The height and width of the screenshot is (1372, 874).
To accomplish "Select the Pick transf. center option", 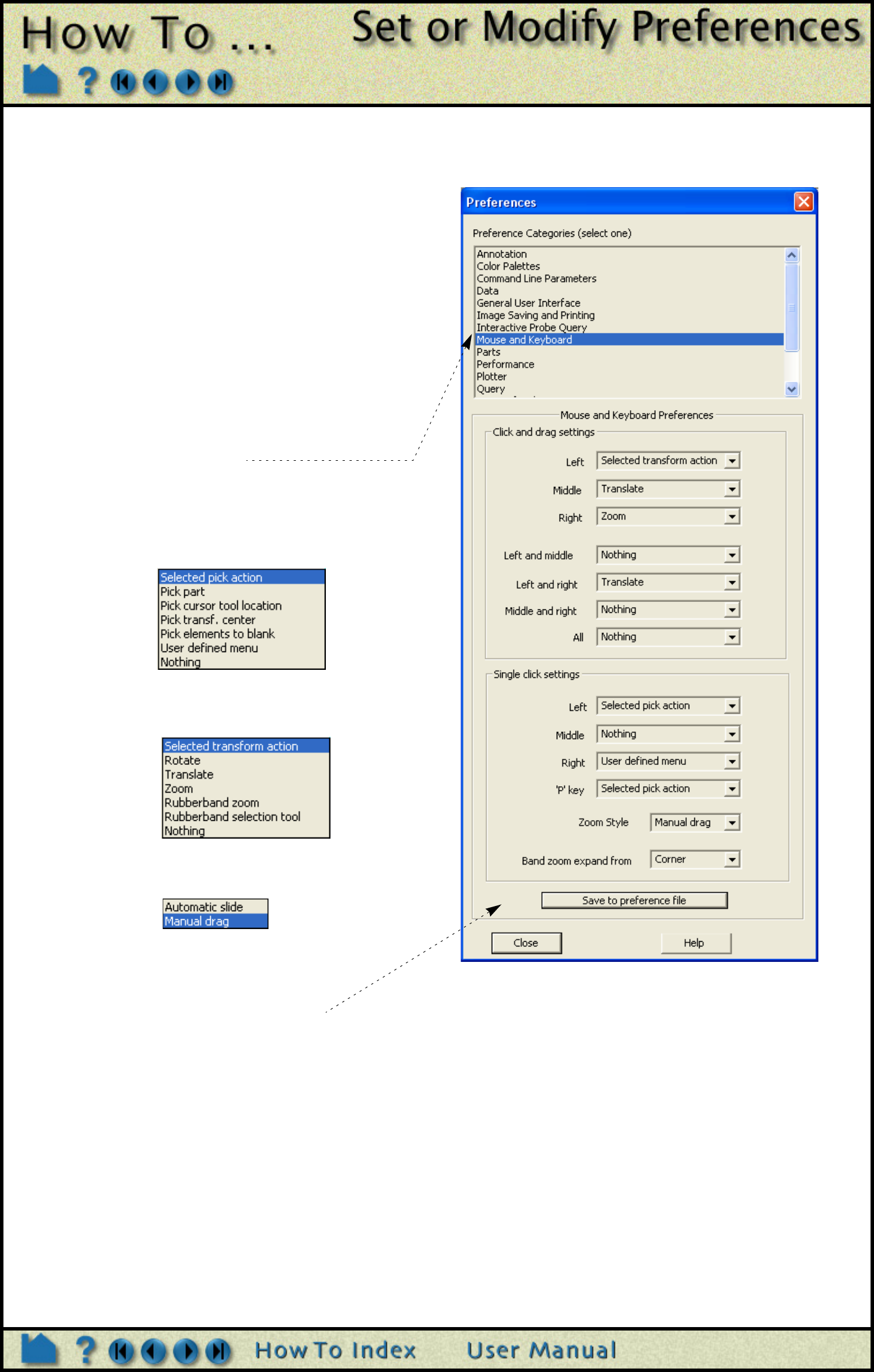I will point(242,620).
